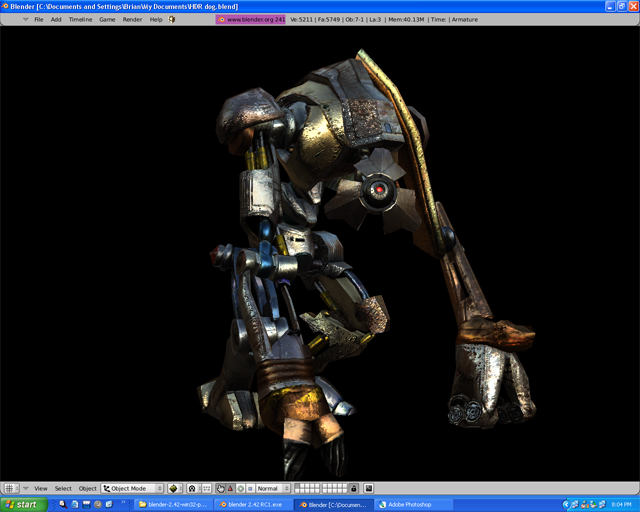Viewport: 640px width, 512px height.
Task: Click the Blender logo in title bar
Action: click(4, 6)
